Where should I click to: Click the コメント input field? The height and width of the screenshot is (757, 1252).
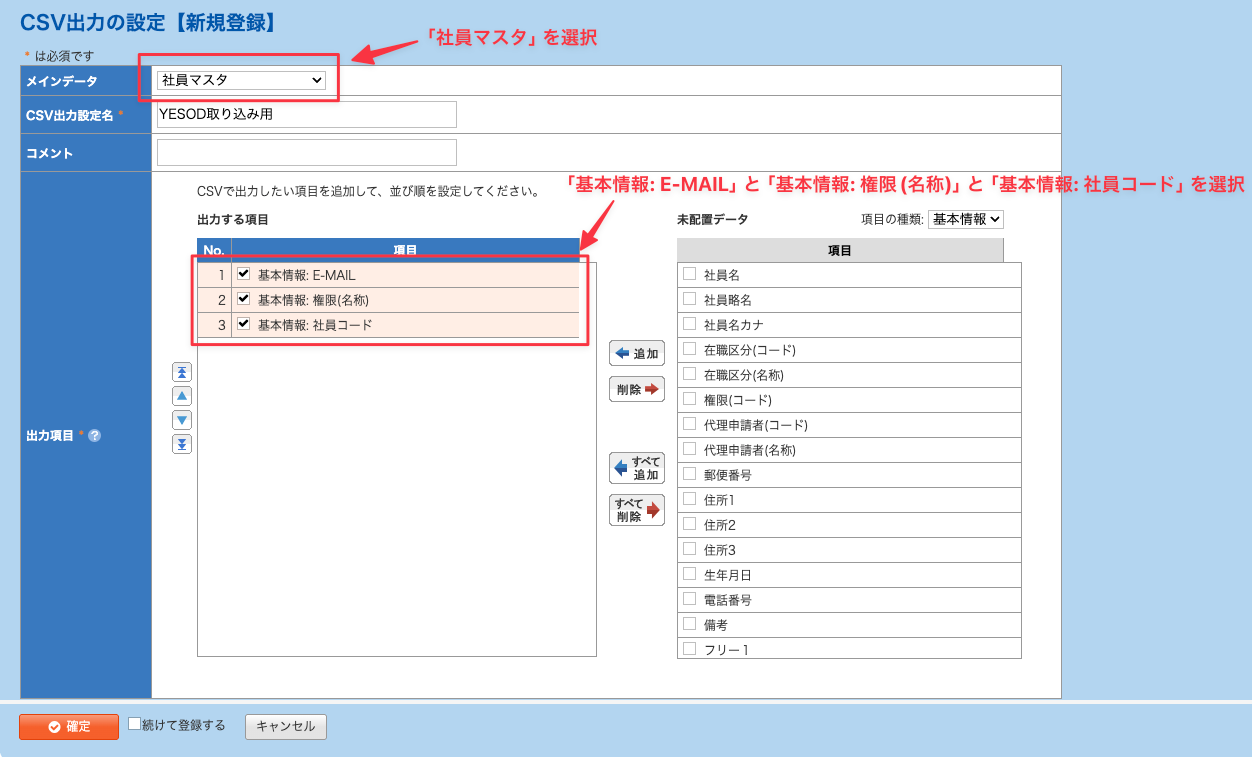tap(307, 152)
